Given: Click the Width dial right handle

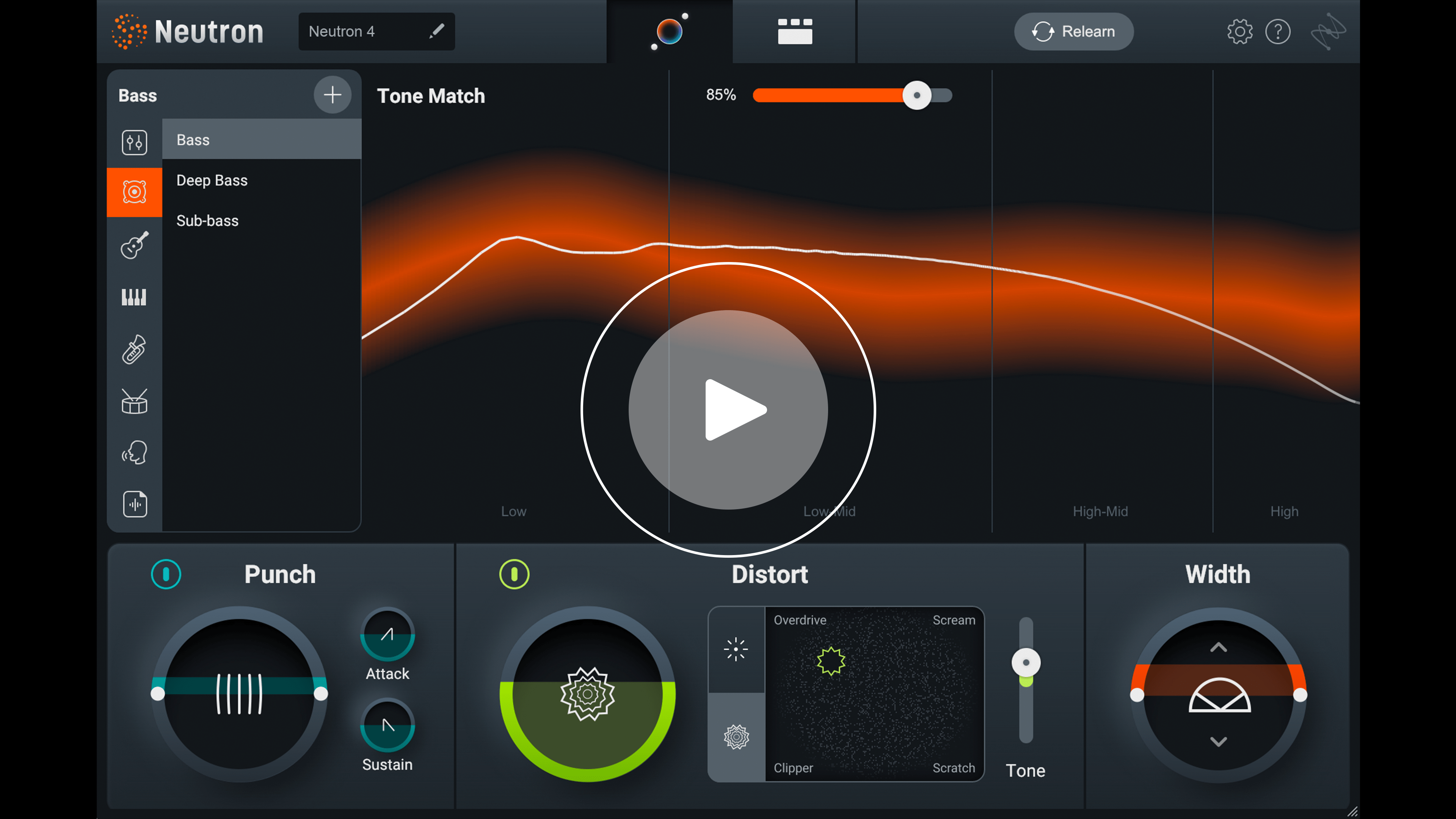Looking at the screenshot, I should coord(1300,695).
